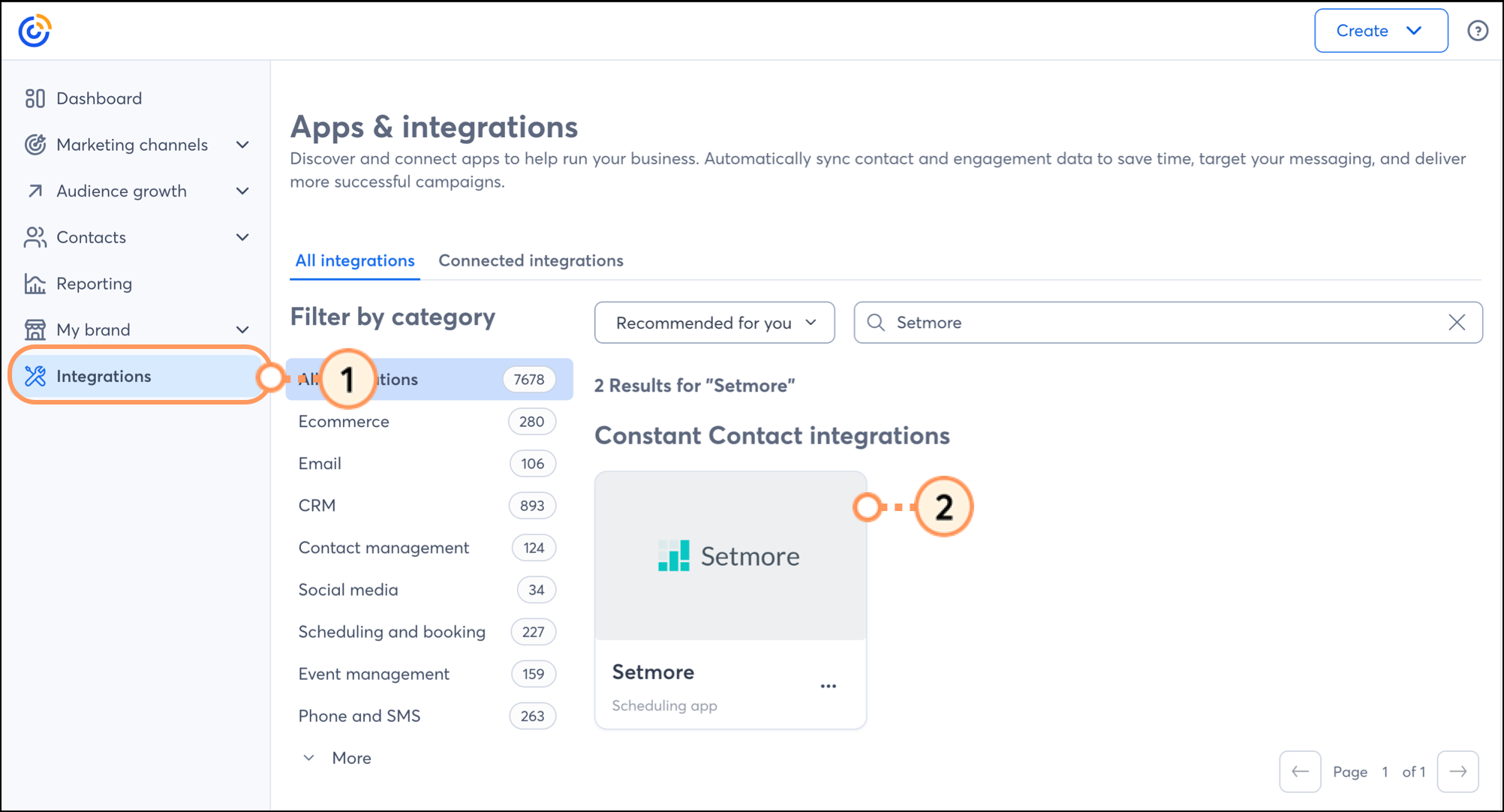Click the 124 Contact management badge
This screenshot has height=812, width=1504.
tap(534, 548)
